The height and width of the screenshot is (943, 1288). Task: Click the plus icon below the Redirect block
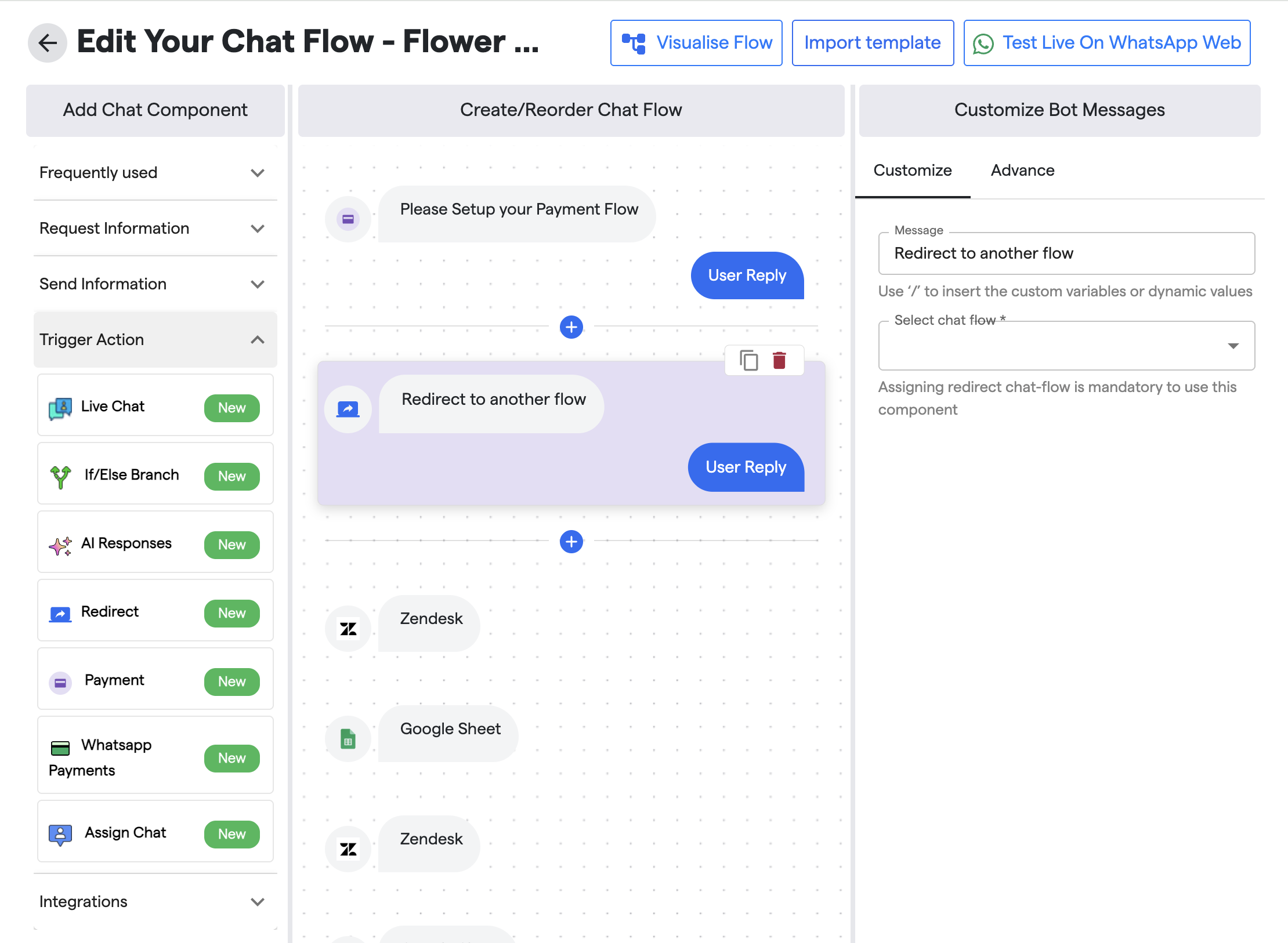tap(571, 542)
